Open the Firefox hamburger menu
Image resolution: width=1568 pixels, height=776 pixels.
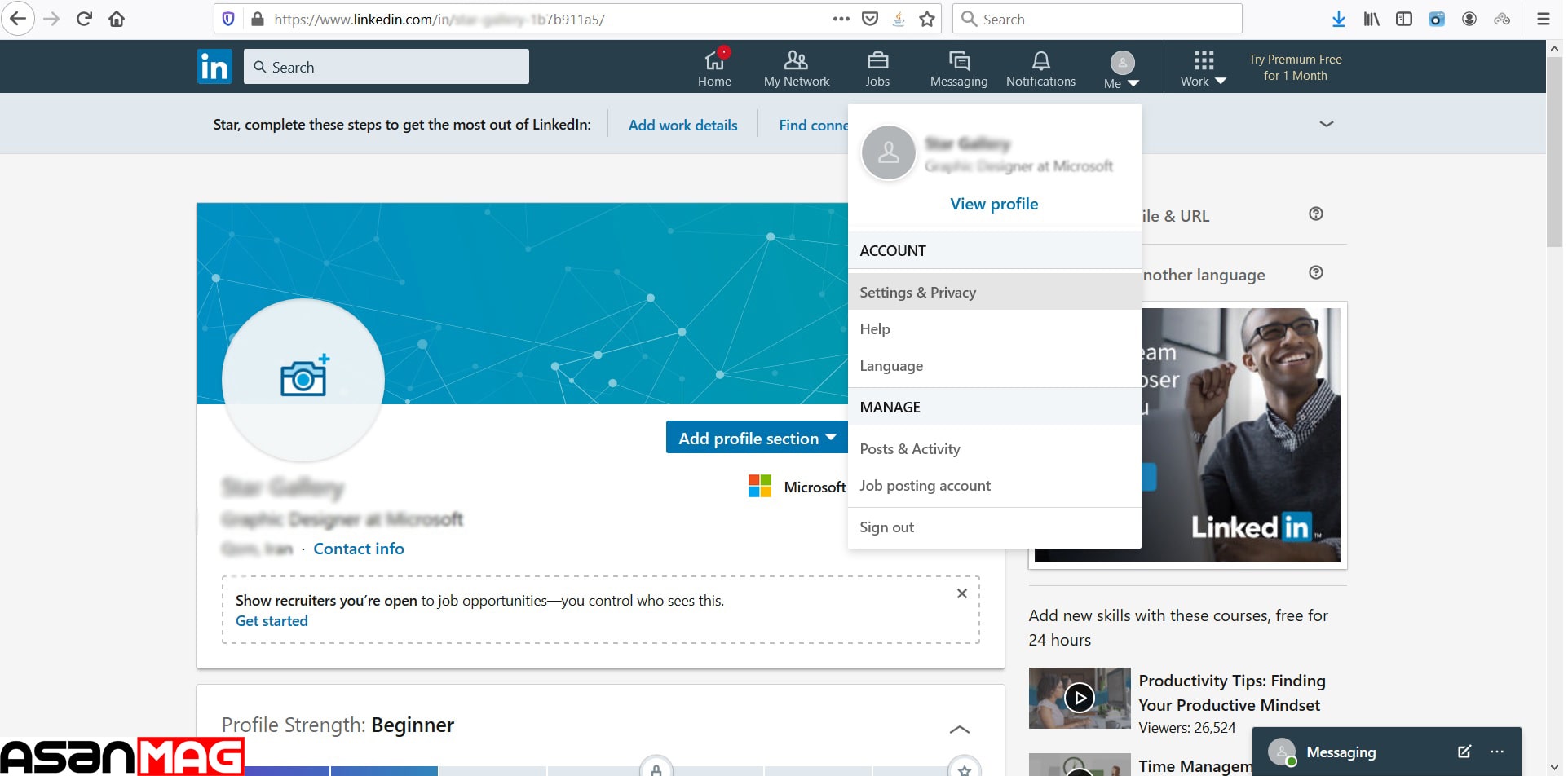(1543, 19)
